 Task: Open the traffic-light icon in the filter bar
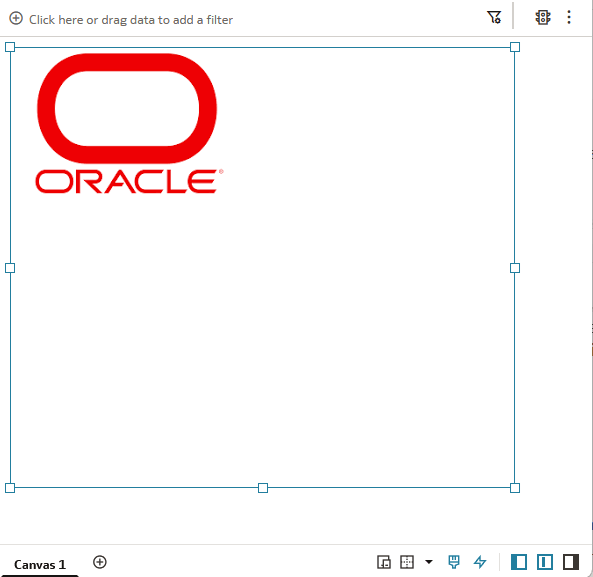click(x=543, y=17)
